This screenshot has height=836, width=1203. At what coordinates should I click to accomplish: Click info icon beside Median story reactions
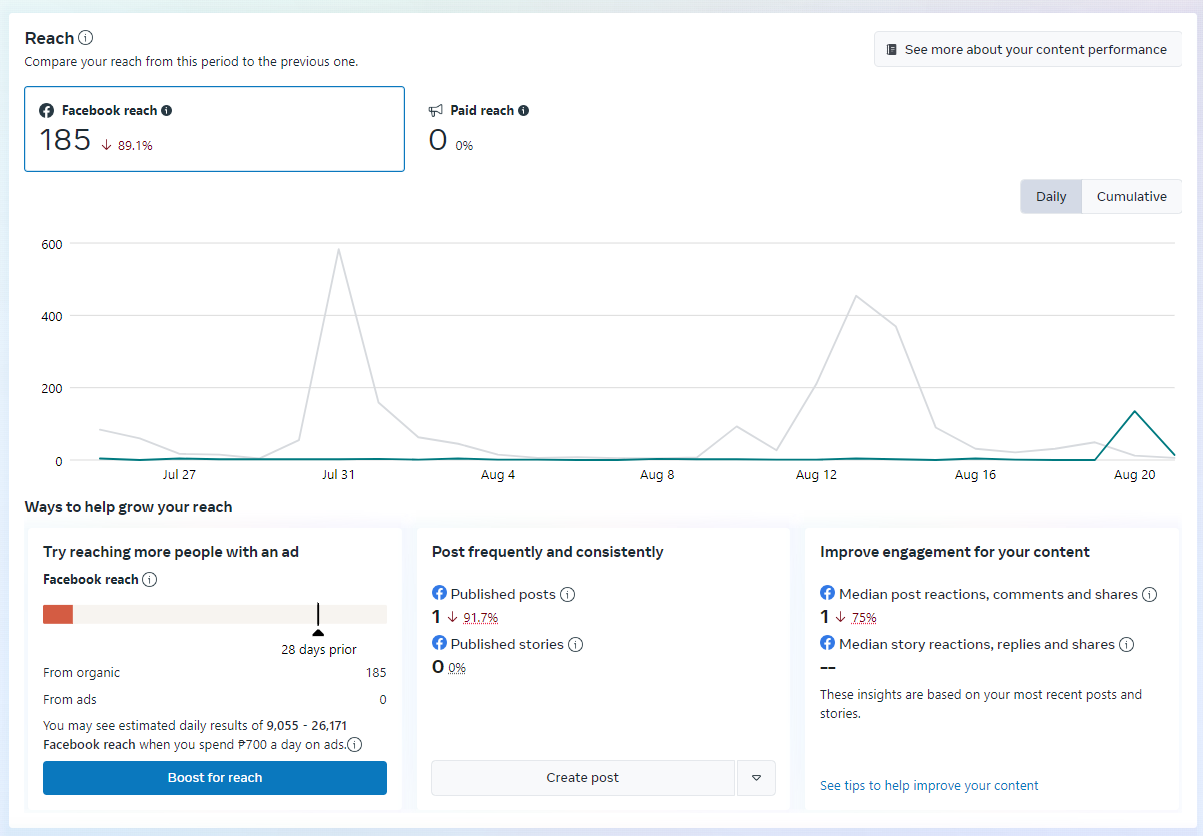[x=1126, y=644]
